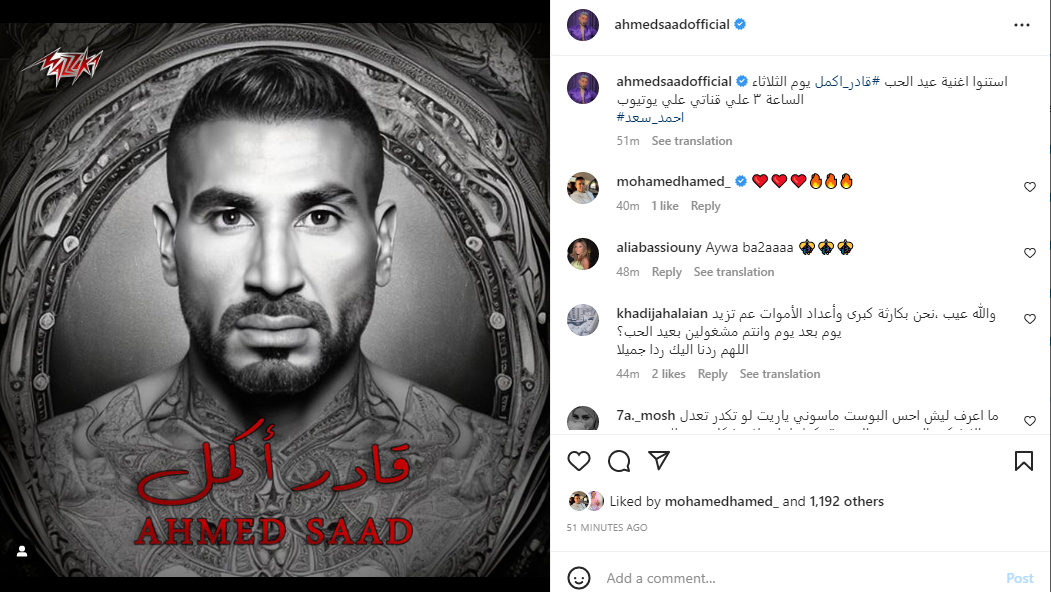
Task: Like khadijahalaian comment heart
Action: tap(1030, 319)
